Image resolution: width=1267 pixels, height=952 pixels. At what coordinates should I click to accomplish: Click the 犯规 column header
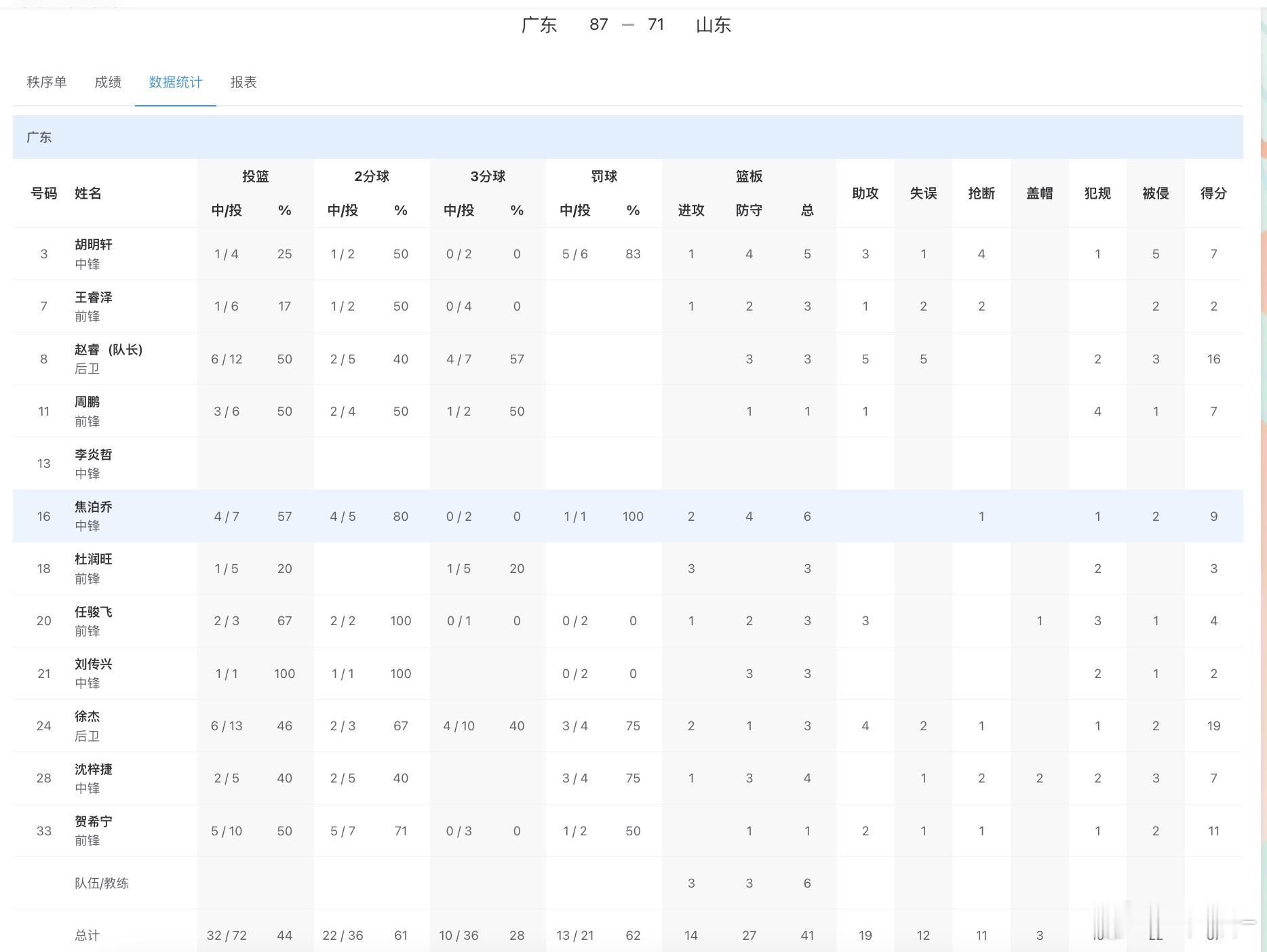pos(1097,193)
